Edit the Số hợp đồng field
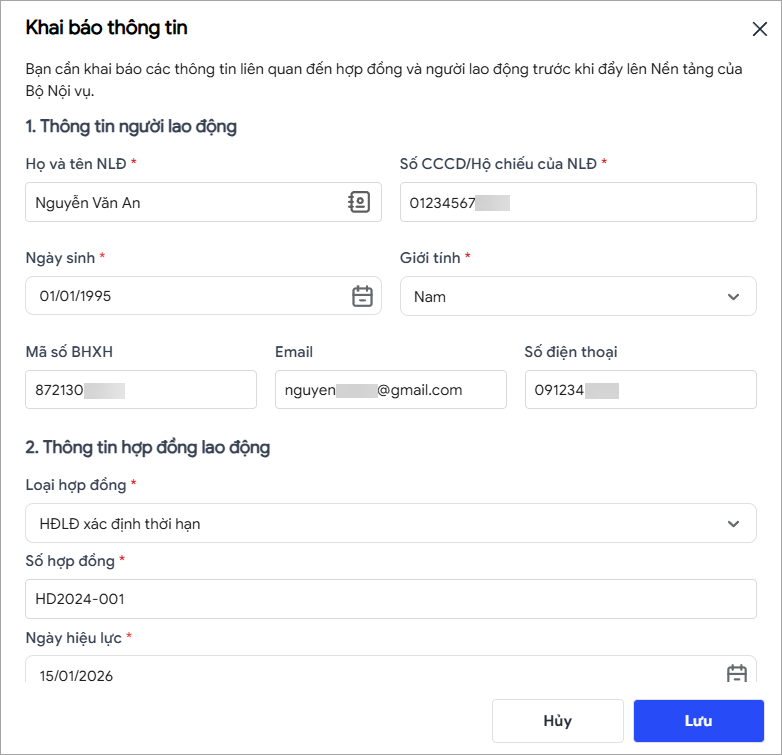This screenshot has width=782, height=755. 390,599
